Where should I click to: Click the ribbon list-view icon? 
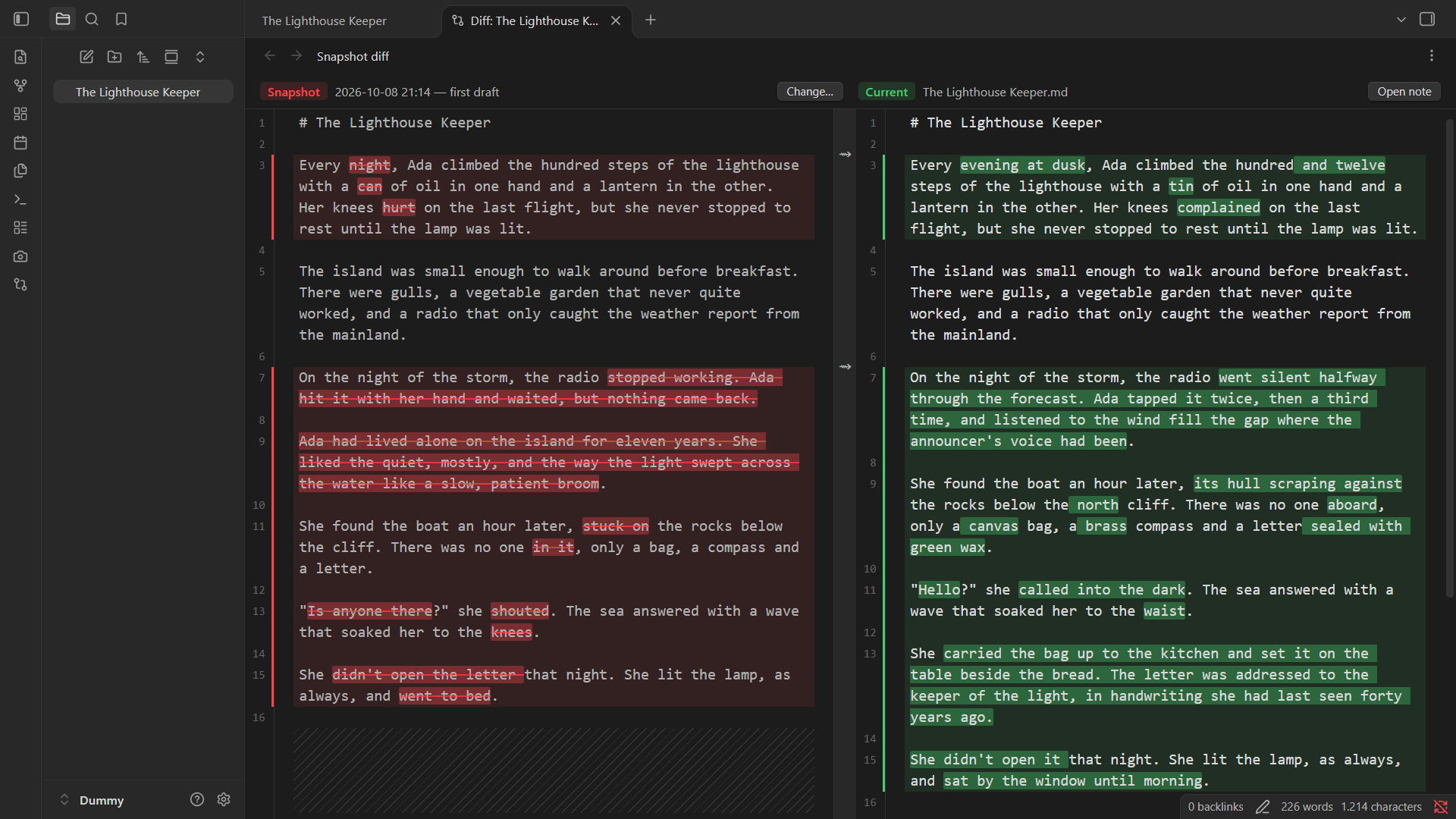20,227
